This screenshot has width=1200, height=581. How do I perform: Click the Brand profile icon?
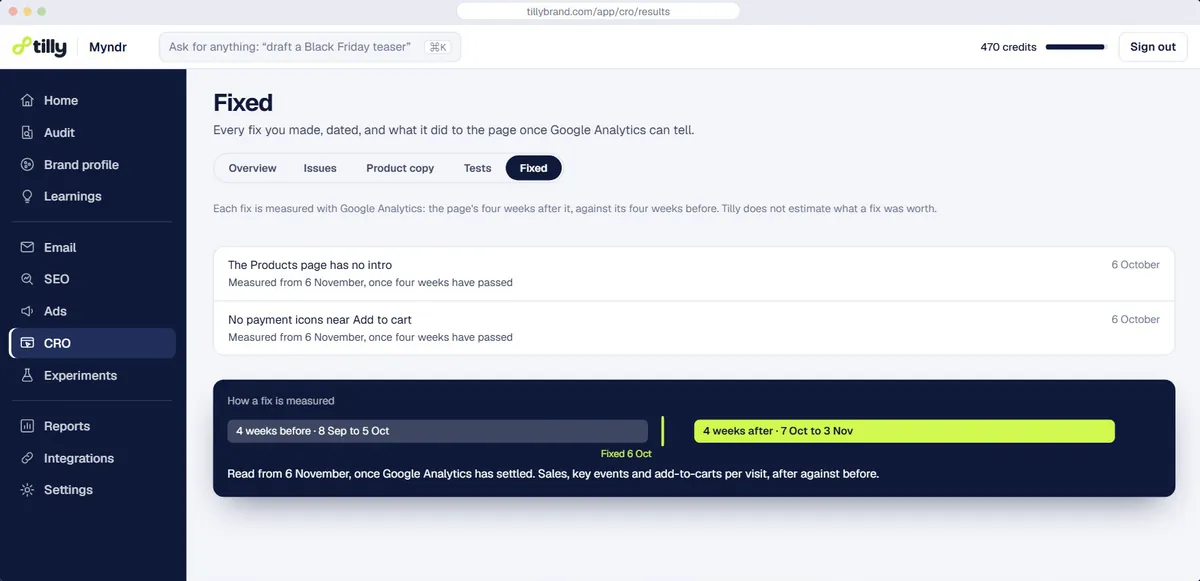coord(28,165)
